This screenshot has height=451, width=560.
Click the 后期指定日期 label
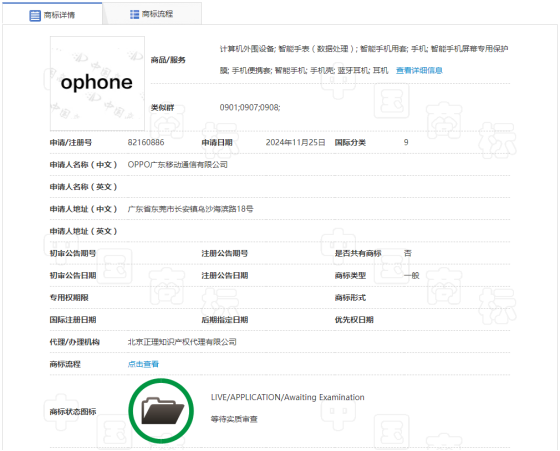225,320
